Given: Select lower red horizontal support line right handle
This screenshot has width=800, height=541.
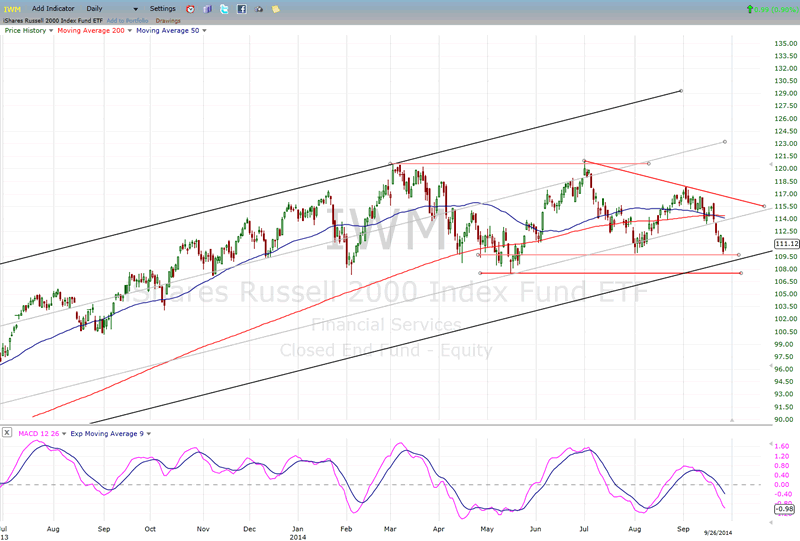Looking at the screenshot, I should tap(741, 273).
